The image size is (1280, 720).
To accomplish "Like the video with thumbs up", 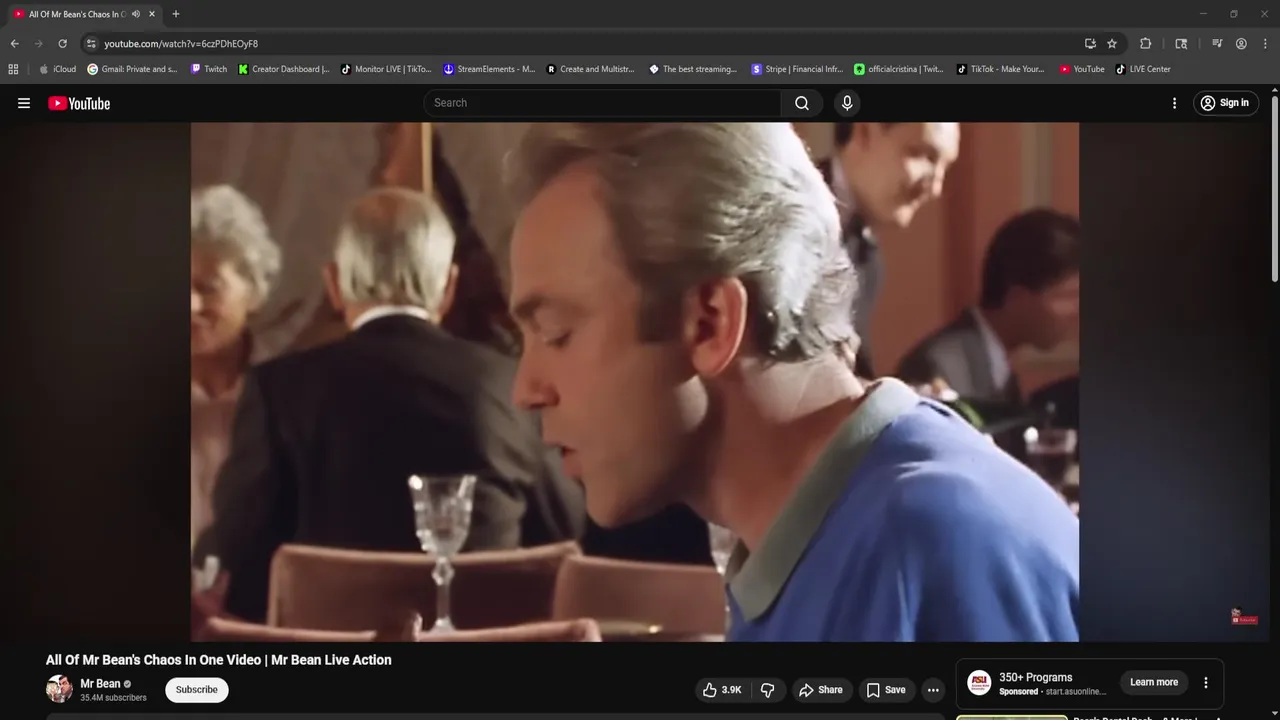I will tap(722, 690).
